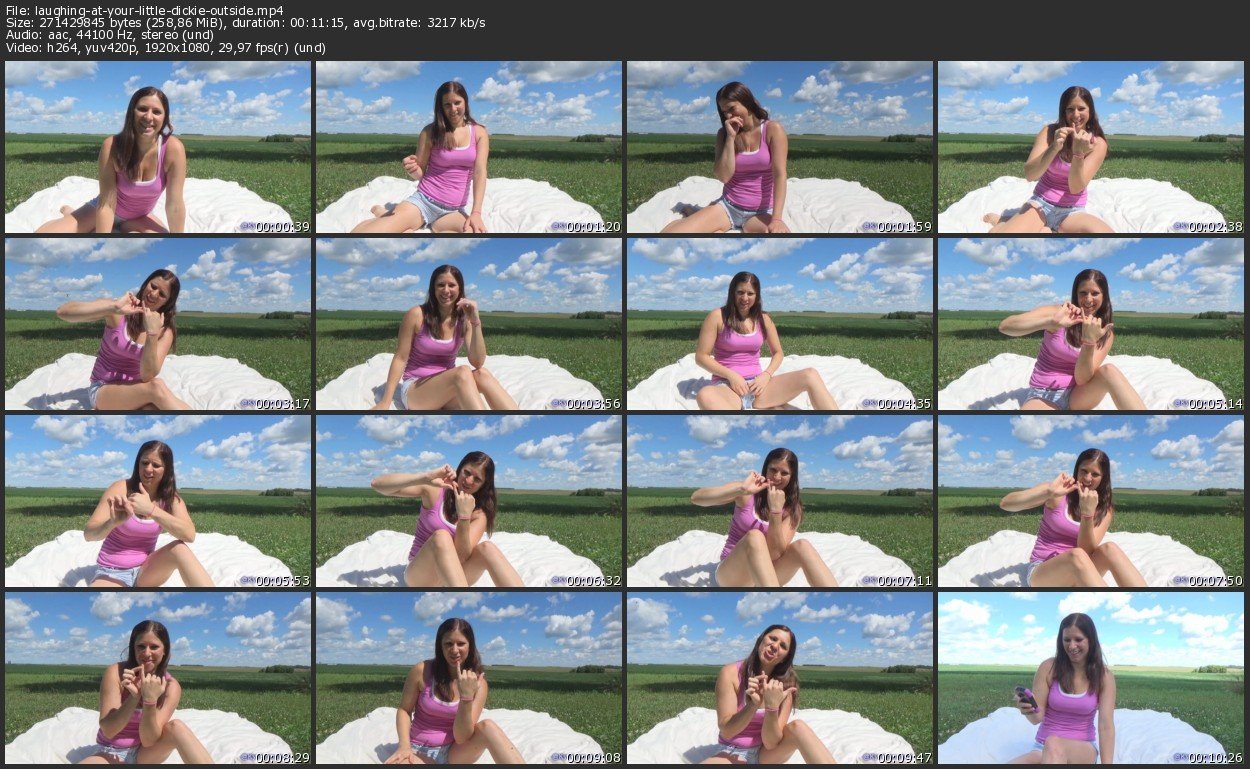Open the frame labeled 00:09:47
The width and height of the screenshot is (1250, 769).
pos(780,678)
